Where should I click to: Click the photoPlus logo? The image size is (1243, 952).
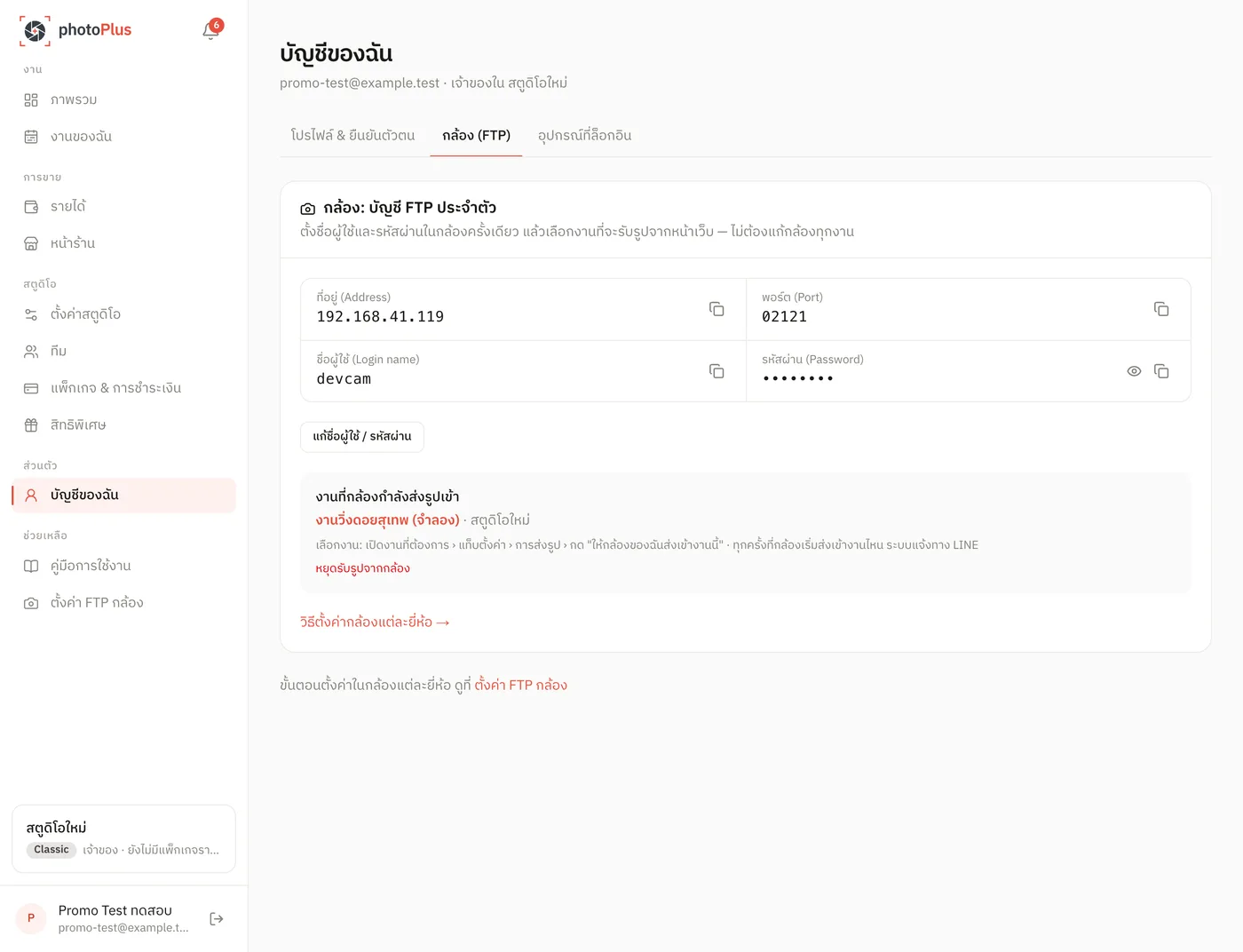(76, 30)
